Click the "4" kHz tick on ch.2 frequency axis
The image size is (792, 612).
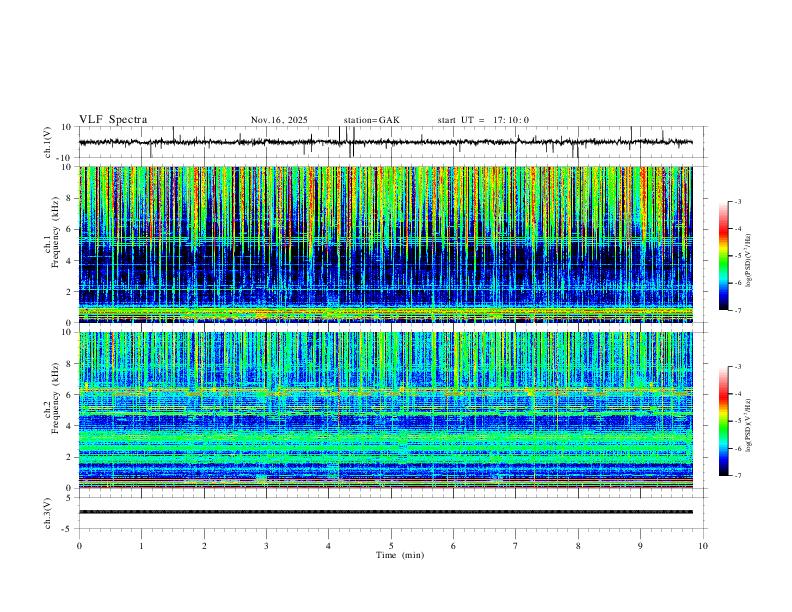click(x=71, y=426)
